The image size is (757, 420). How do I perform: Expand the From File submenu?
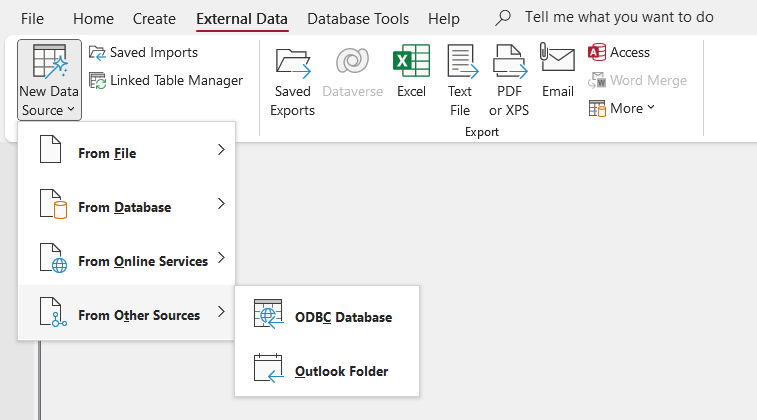[x=126, y=153]
